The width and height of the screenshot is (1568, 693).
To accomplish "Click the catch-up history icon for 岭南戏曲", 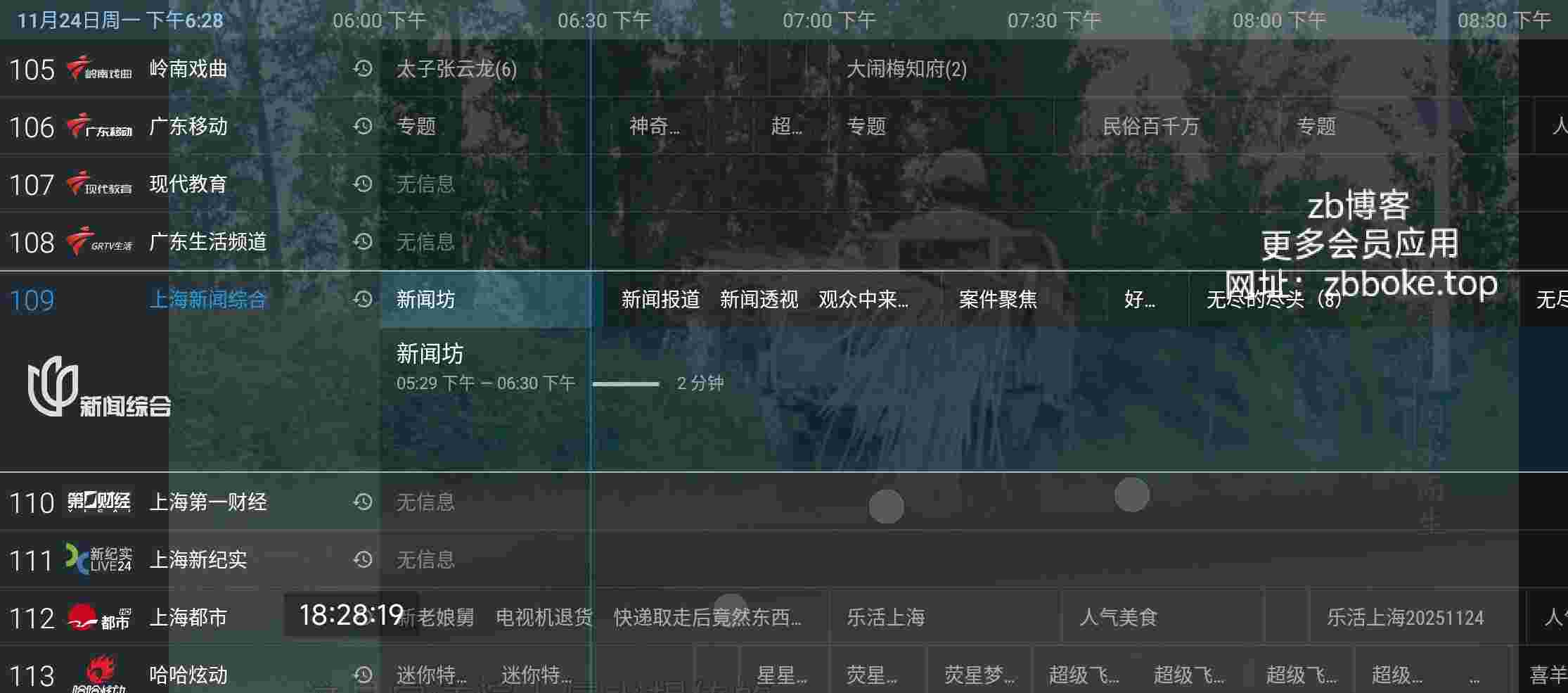I will click(x=363, y=68).
